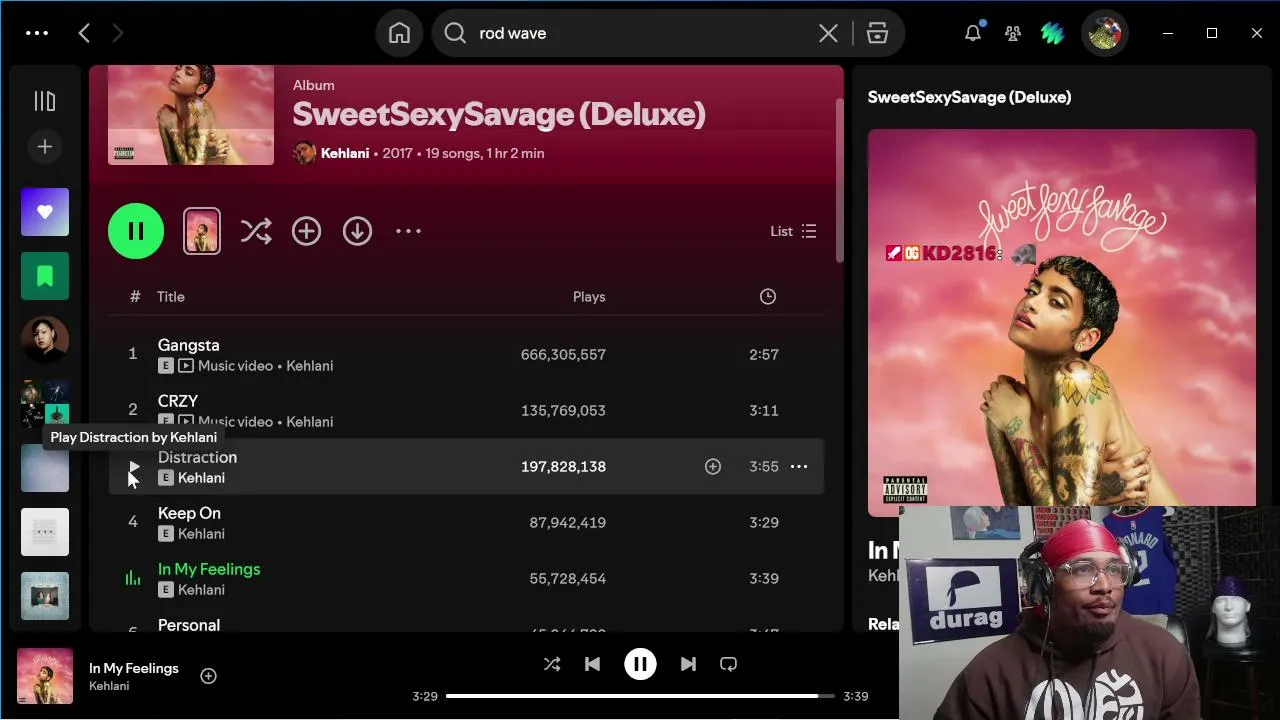Click the music video icon in Gangsta row
Image resolution: width=1280 pixels, height=720 pixels.
click(185, 366)
